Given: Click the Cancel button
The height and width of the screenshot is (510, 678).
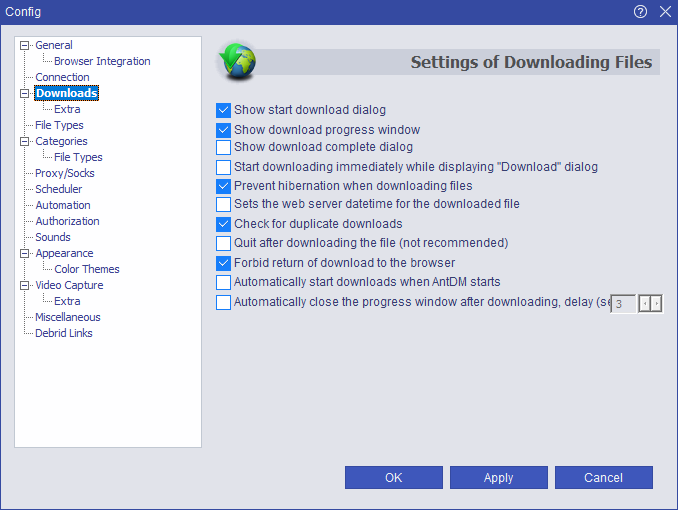Looking at the screenshot, I should pyautogui.click(x=604, y=478).
